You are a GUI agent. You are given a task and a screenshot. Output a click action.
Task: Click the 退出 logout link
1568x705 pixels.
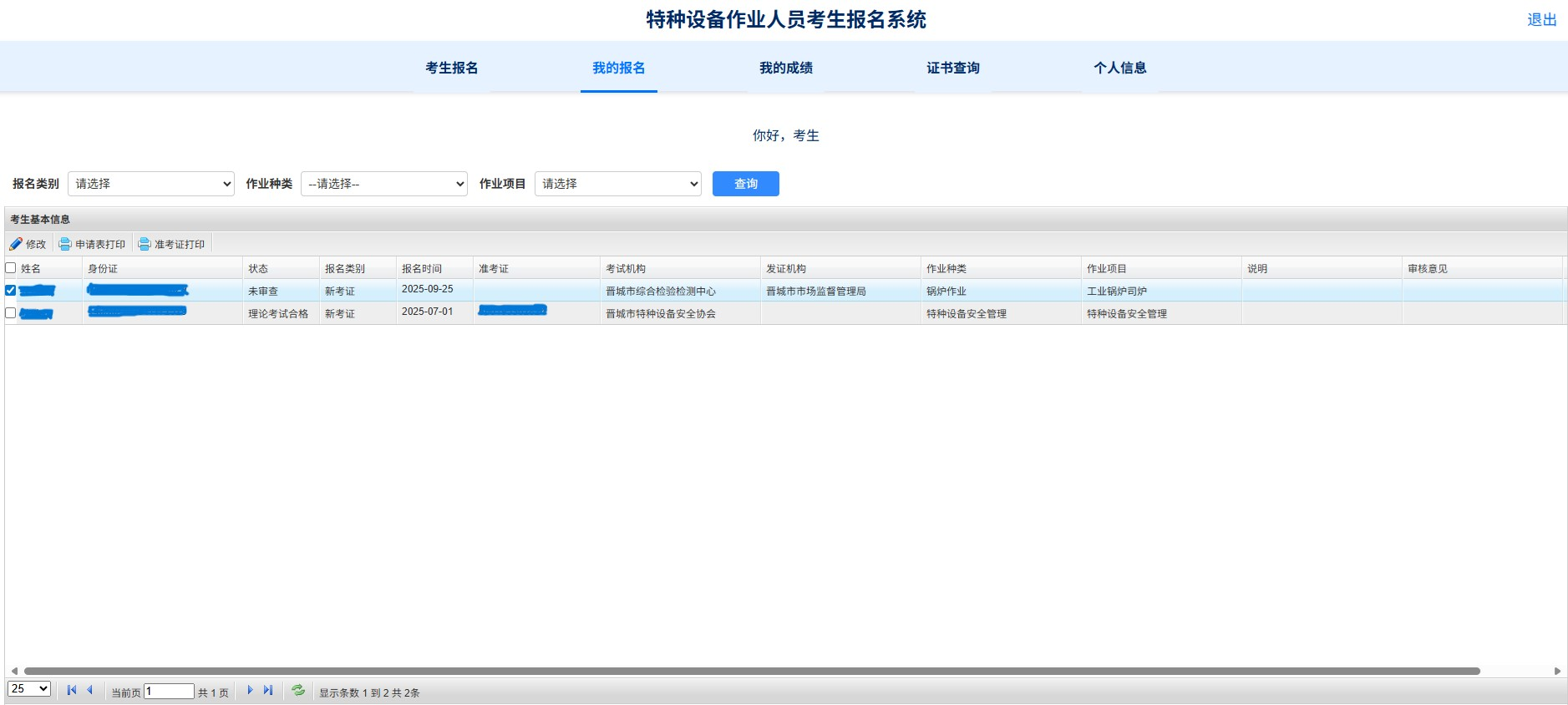click(x=1541, y=20)
